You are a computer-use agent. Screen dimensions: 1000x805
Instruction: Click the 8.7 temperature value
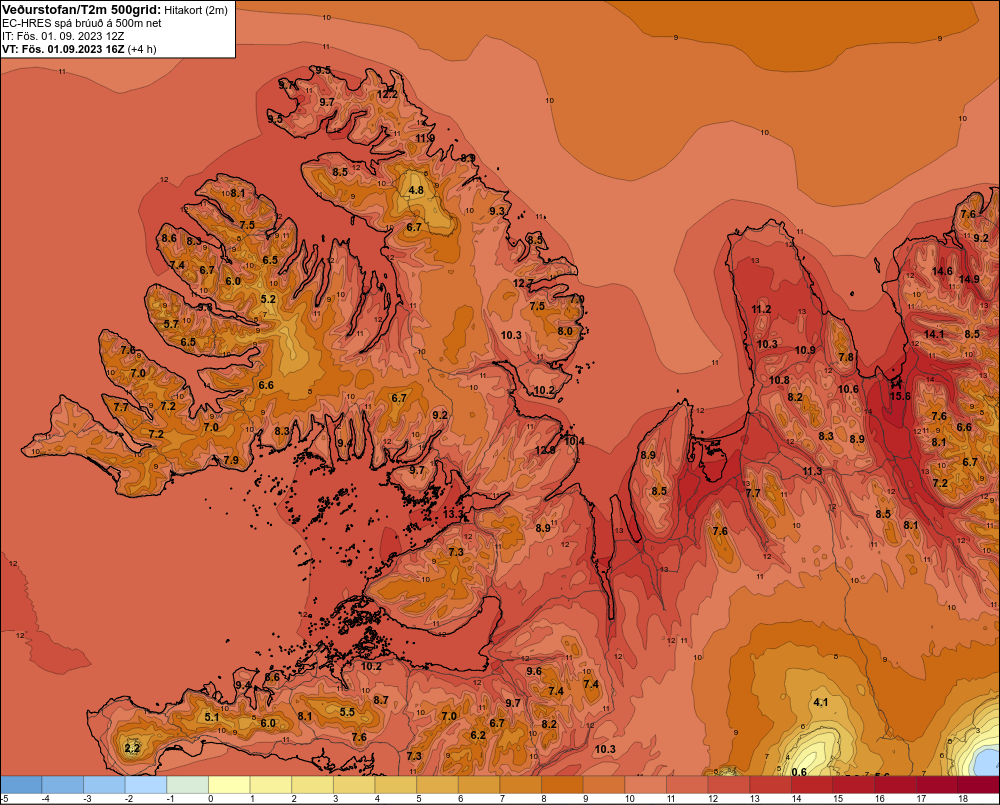pyautogui.click(x=381, y=700)
